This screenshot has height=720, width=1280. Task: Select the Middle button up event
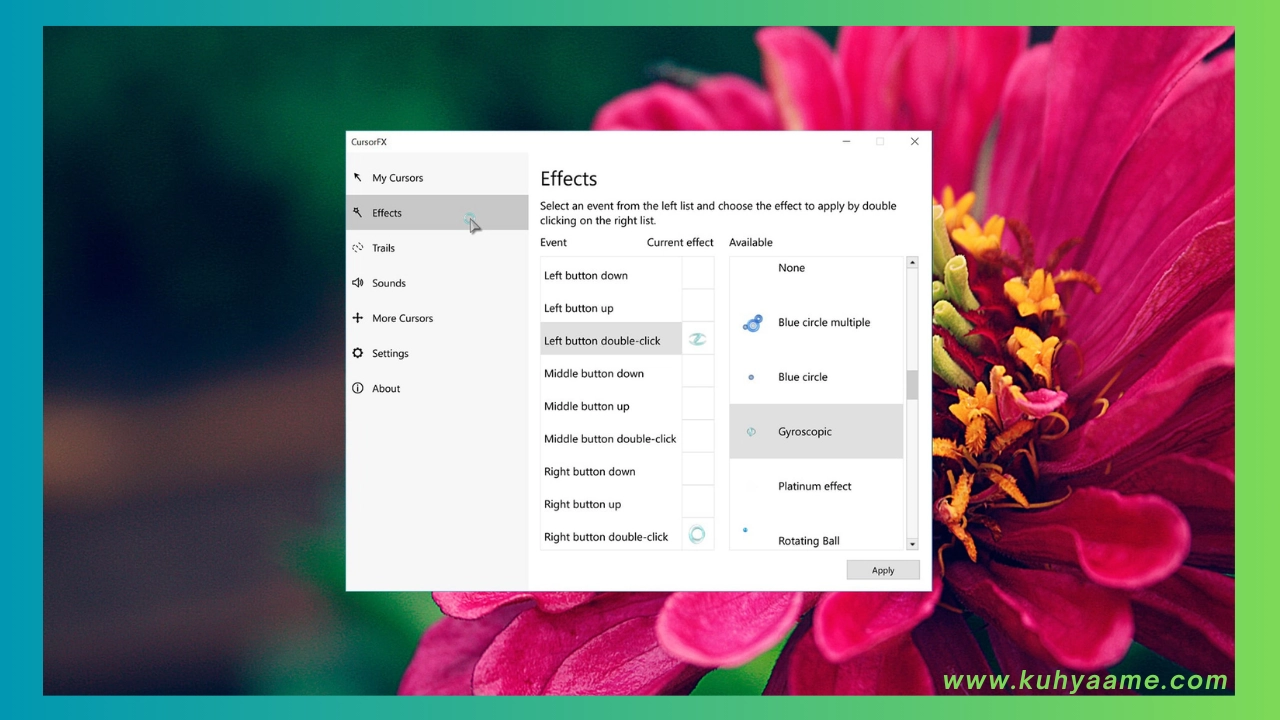(611, 406)
